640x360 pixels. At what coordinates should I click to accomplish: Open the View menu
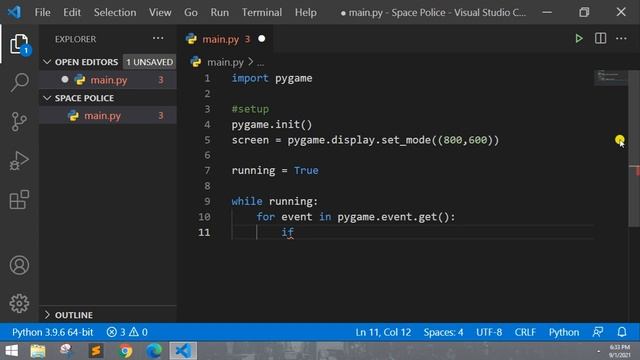160,12
